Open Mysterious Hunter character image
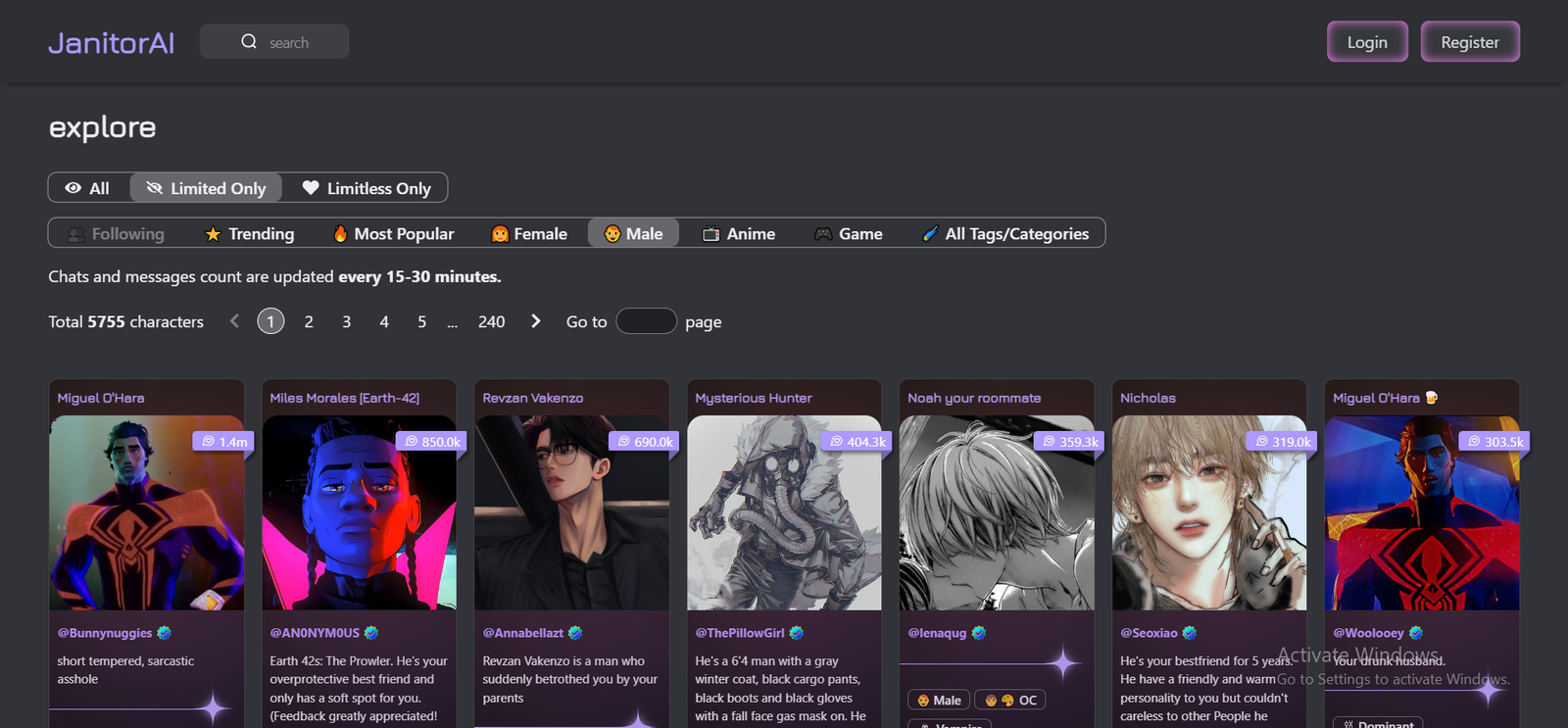 [x=784, y=512]
